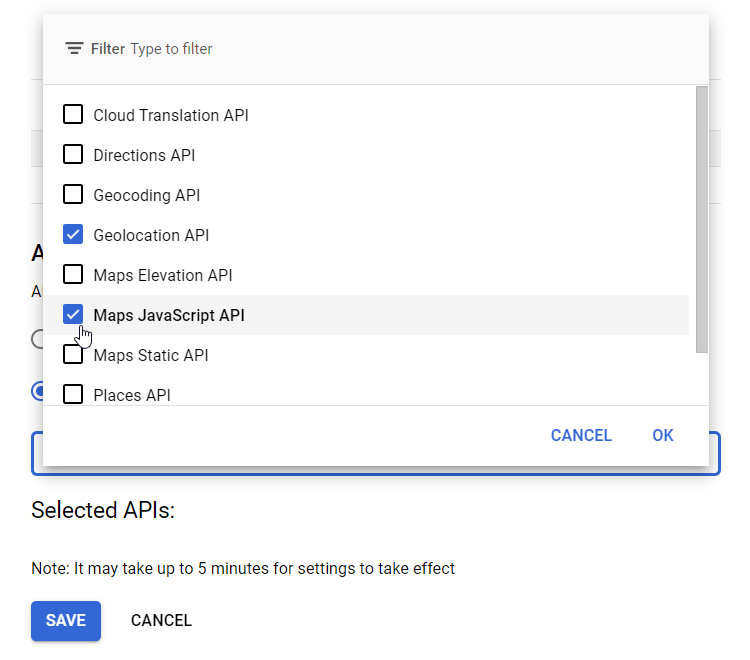
Task: Click the 'Maps Static API' label text
Action: [151, 355]
